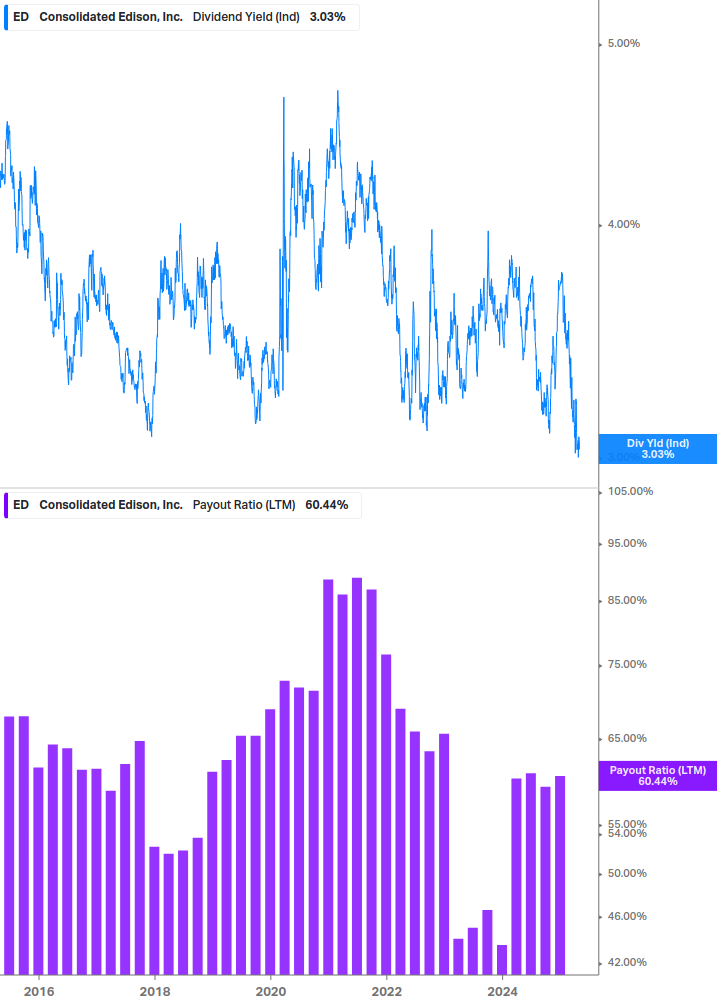Click the 85.00% payout axis label

[627, 601]
